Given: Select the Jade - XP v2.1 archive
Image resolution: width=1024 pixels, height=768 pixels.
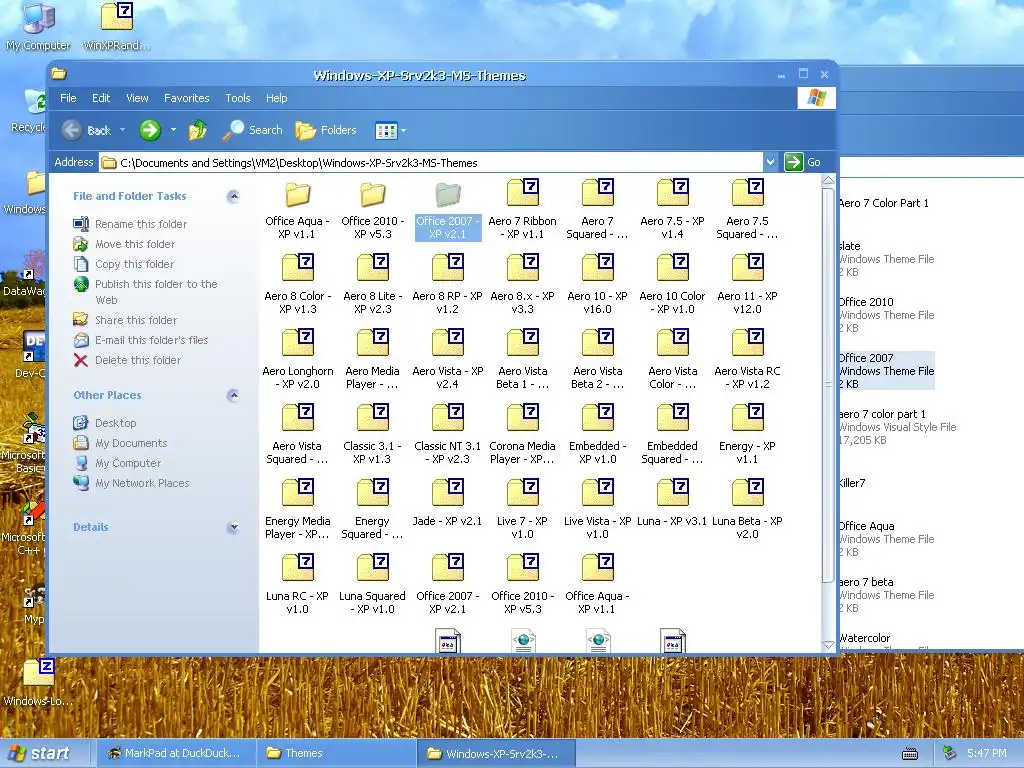Looking at the screenshot, I should [x=447, y=503].
